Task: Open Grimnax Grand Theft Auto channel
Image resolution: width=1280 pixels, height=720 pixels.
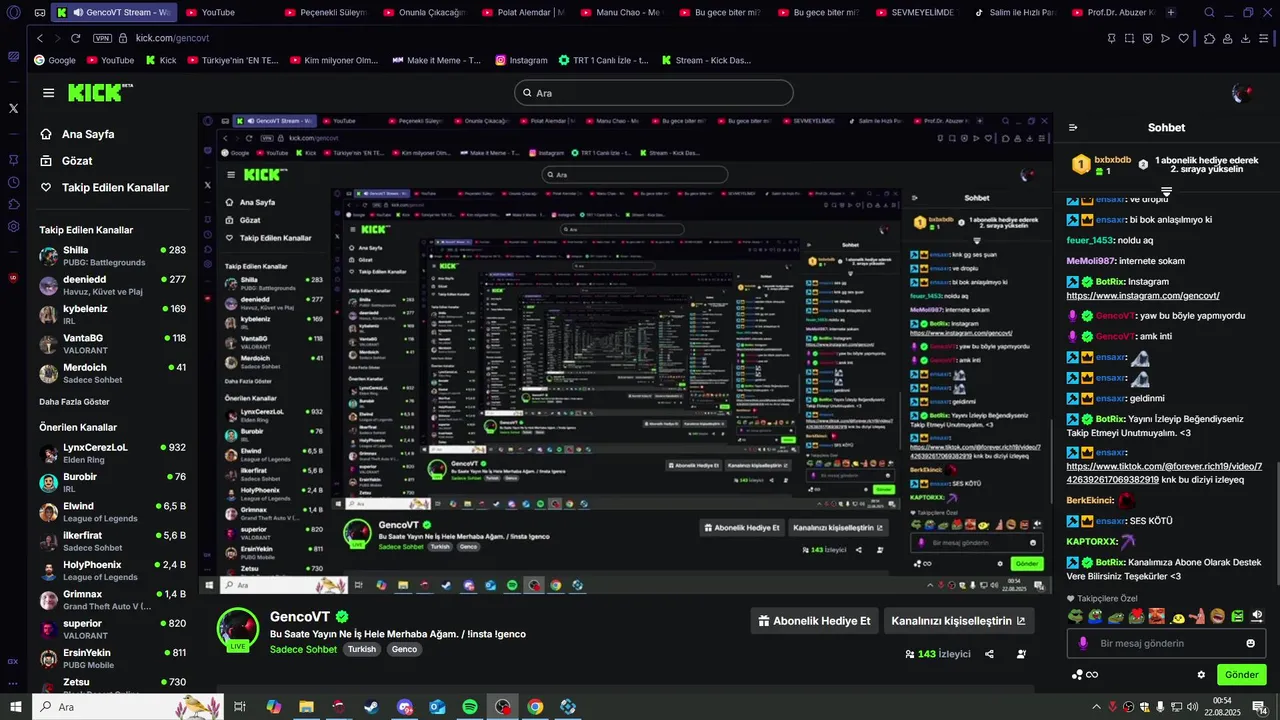Action: (112, 599)
